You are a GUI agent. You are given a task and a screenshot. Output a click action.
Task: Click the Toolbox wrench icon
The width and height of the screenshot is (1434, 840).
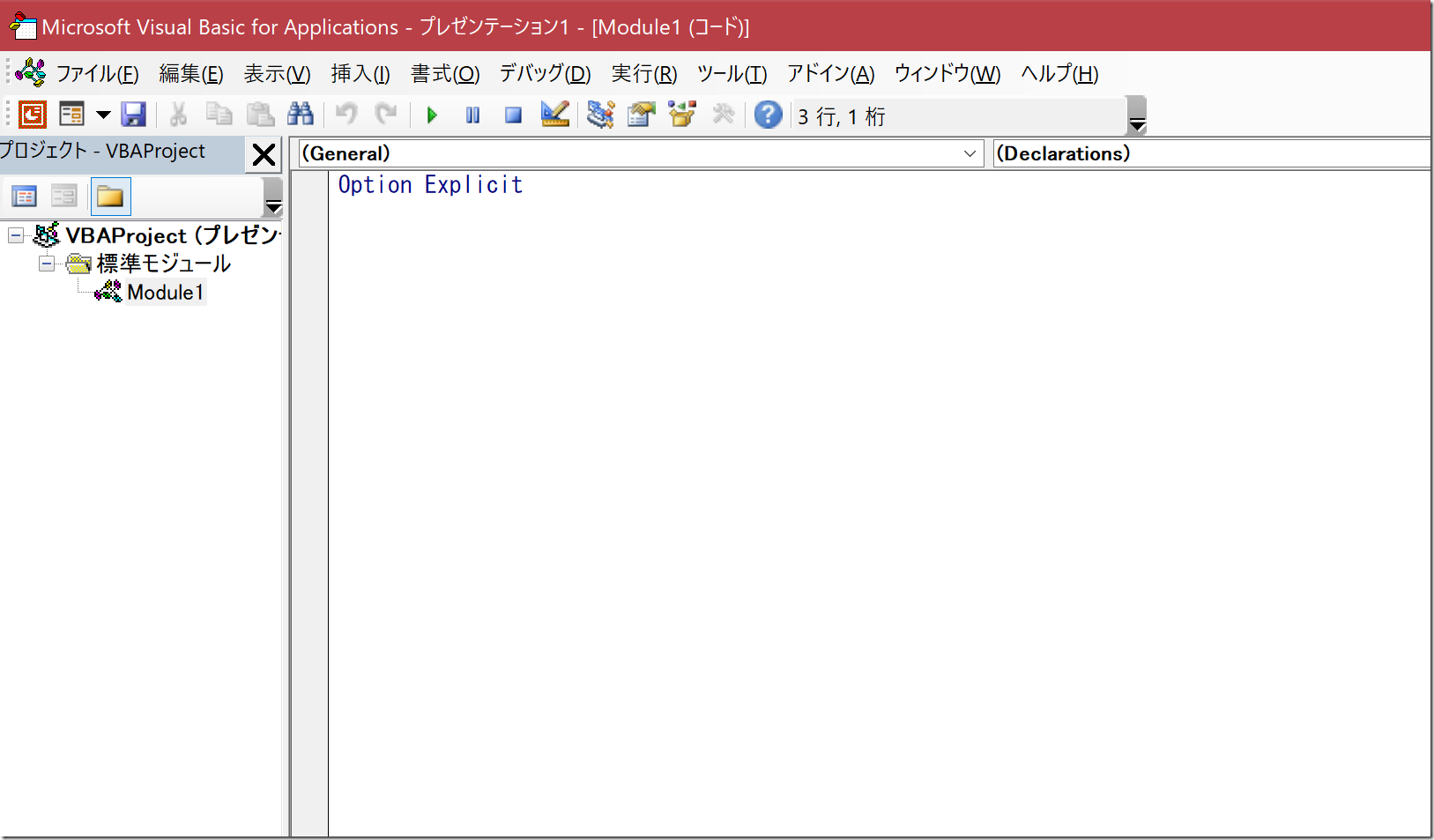tap(724, 115)
